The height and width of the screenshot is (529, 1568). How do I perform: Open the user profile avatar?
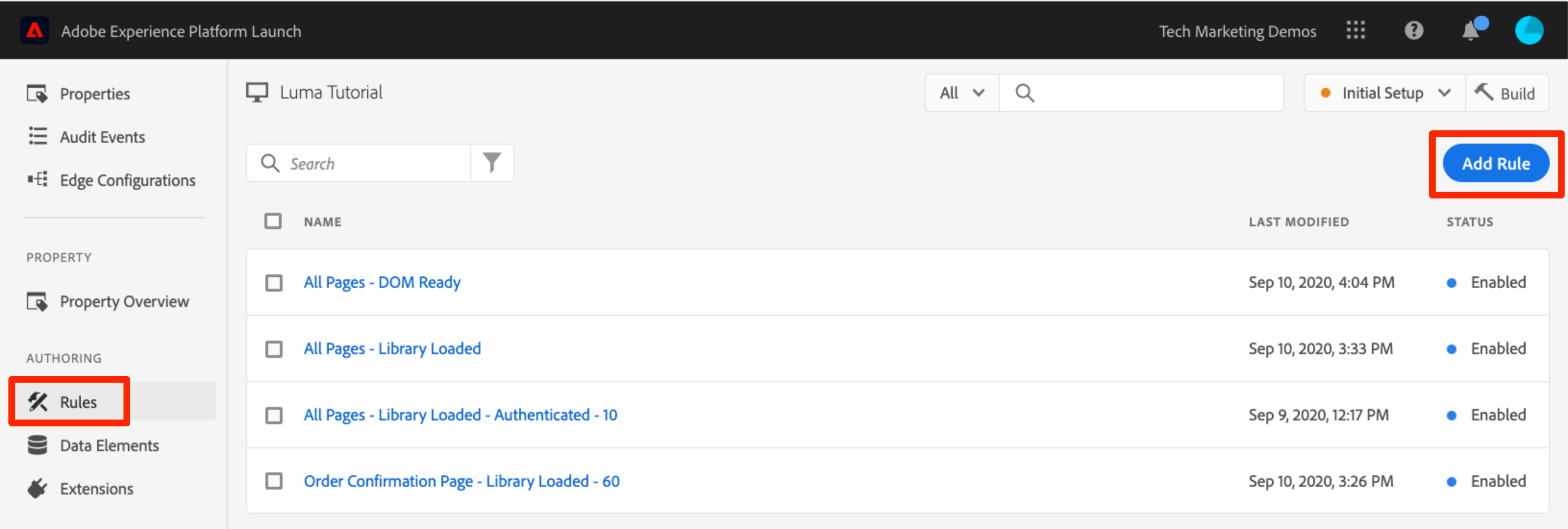pos(1529,30)
